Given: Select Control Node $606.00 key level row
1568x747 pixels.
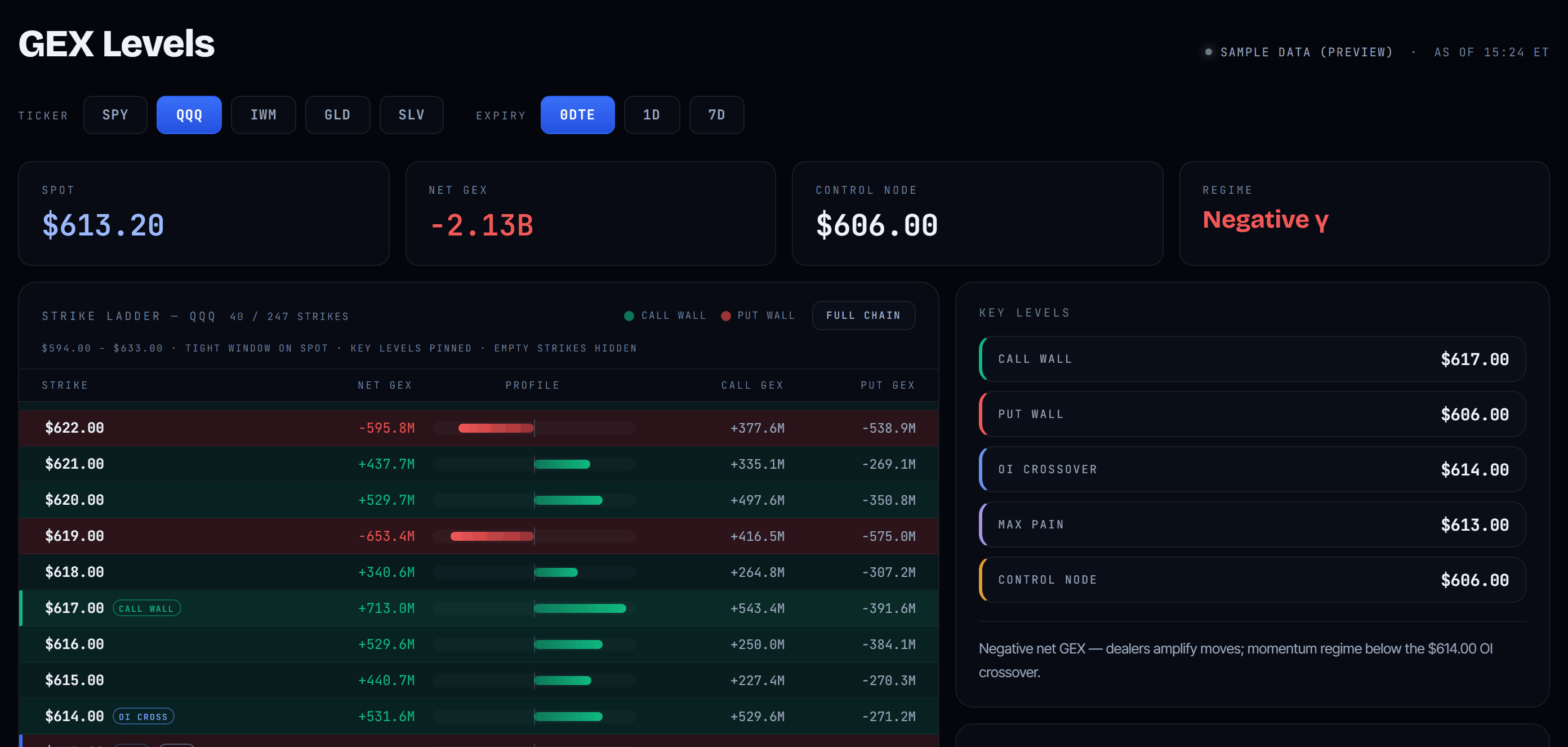Looking at the screenshot, I should 1252,580.
